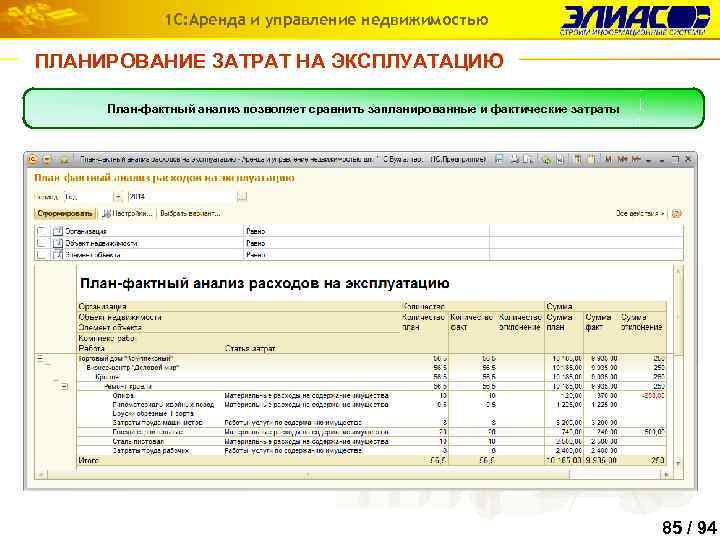Click the 500,00 deviation value in Гвозди row
Screen dimensions: 720x540
click(x=654, y=432)
